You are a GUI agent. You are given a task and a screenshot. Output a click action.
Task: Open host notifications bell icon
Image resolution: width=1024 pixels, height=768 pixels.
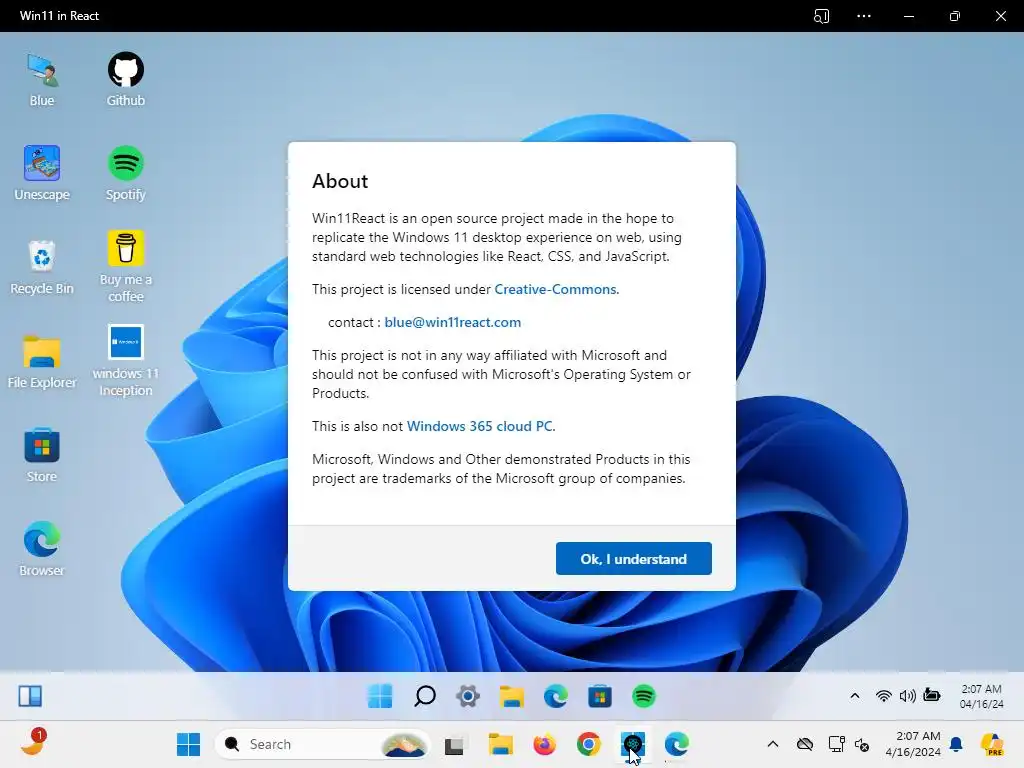pos(956,744)
